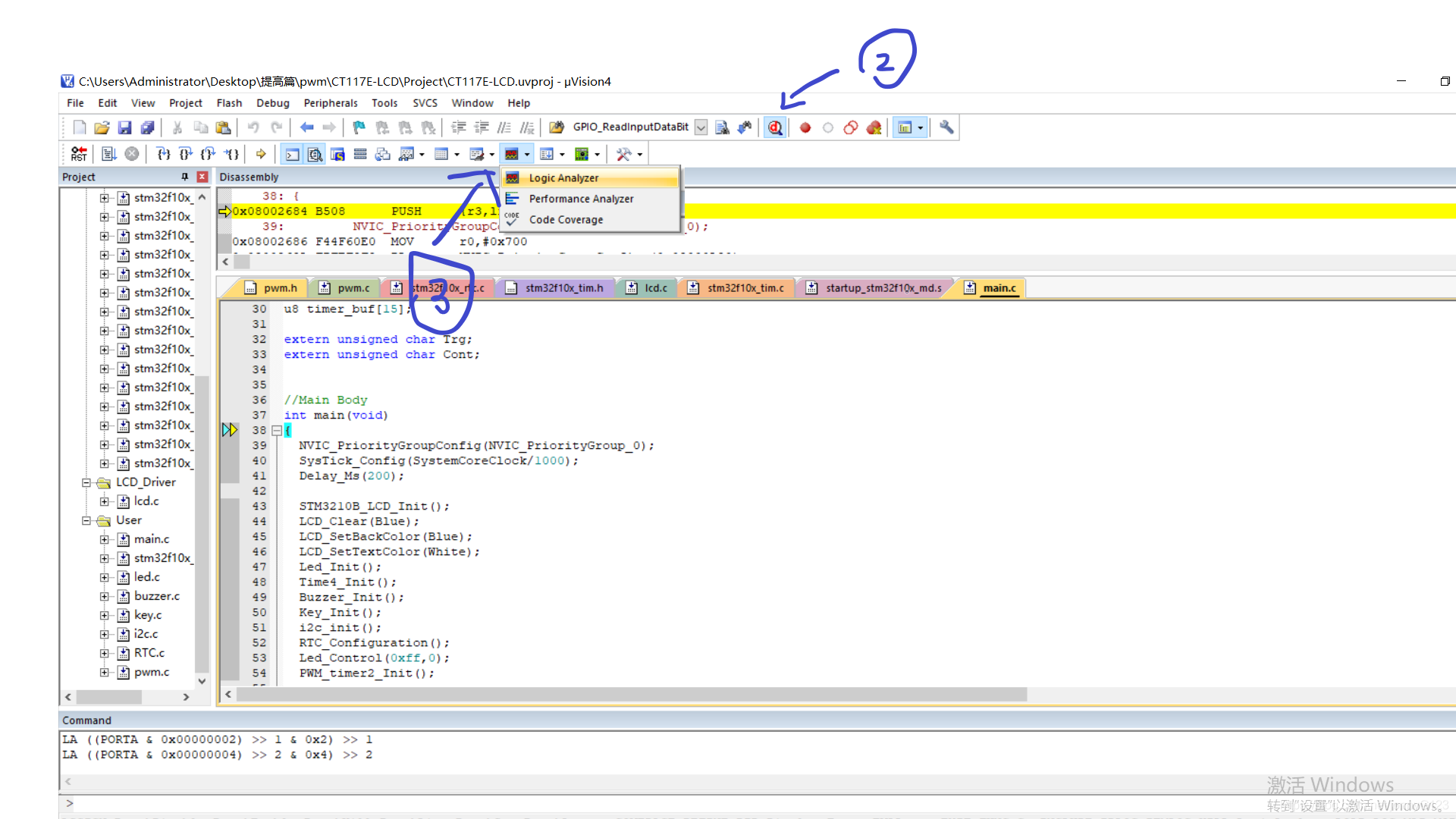Open the GPIO_ReadInputDataBit find dropdown
Viewport: 1456px width, 819px height.
701,128
